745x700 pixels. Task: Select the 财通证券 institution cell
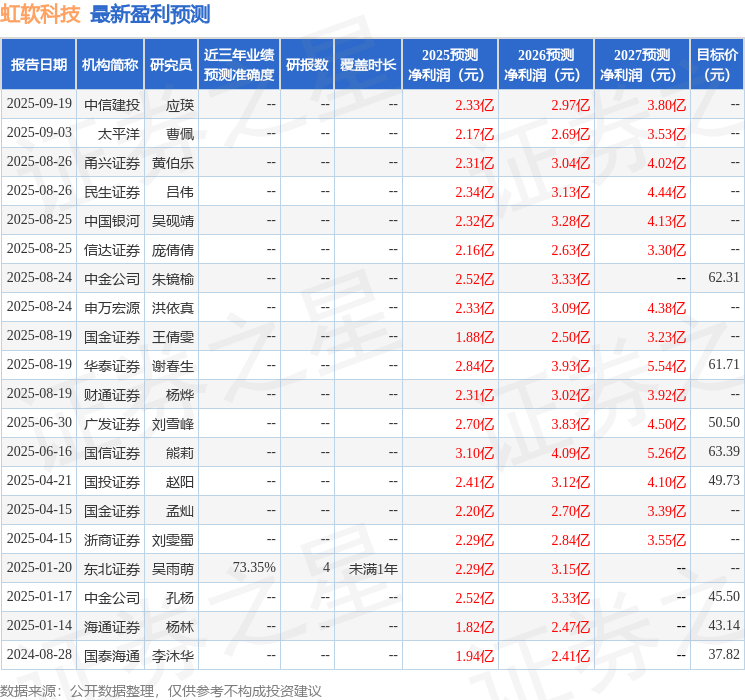click(112, 395)
